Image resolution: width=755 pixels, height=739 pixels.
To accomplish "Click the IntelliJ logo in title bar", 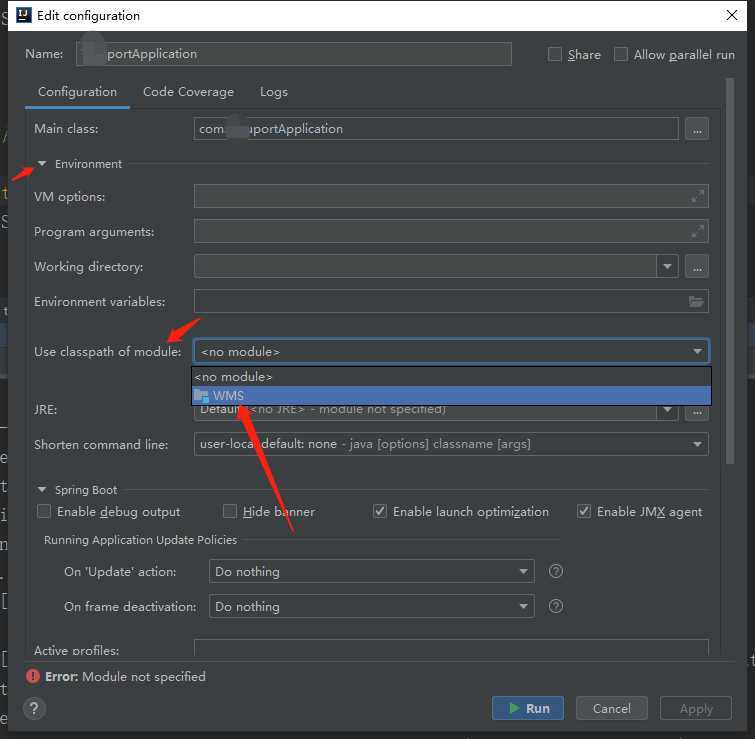I will point(24,15).
